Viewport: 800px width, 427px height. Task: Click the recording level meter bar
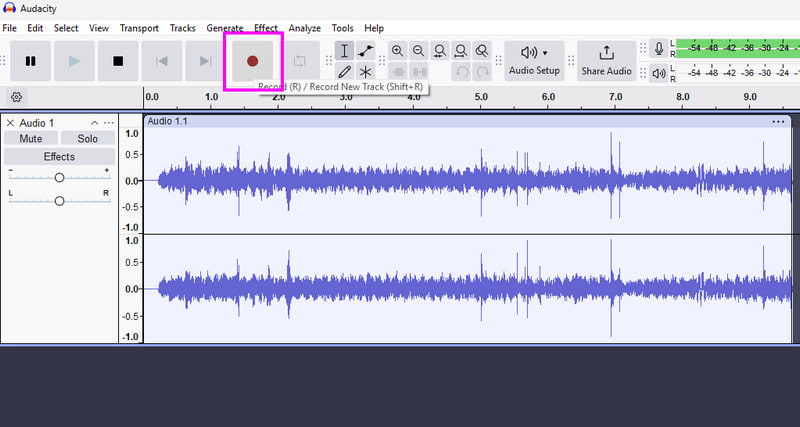pos(738,49)
